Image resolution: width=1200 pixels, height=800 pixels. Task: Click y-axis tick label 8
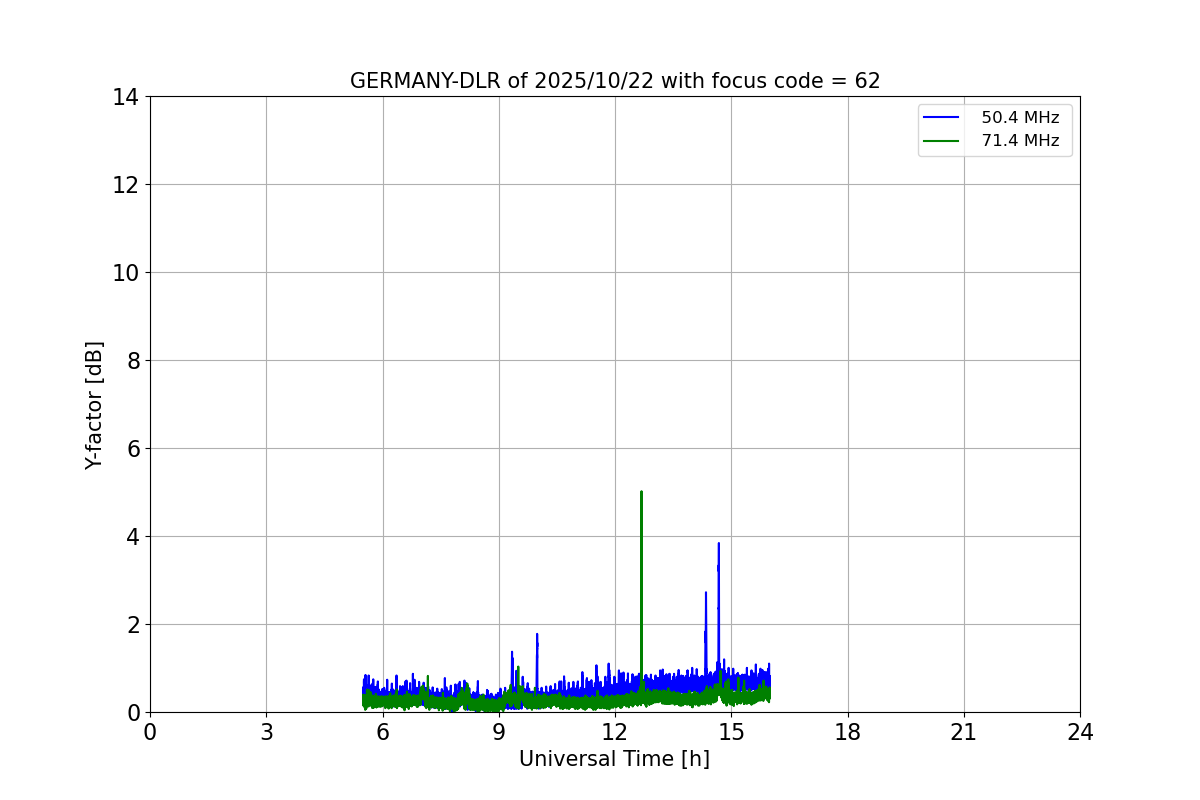coord(133,361)
